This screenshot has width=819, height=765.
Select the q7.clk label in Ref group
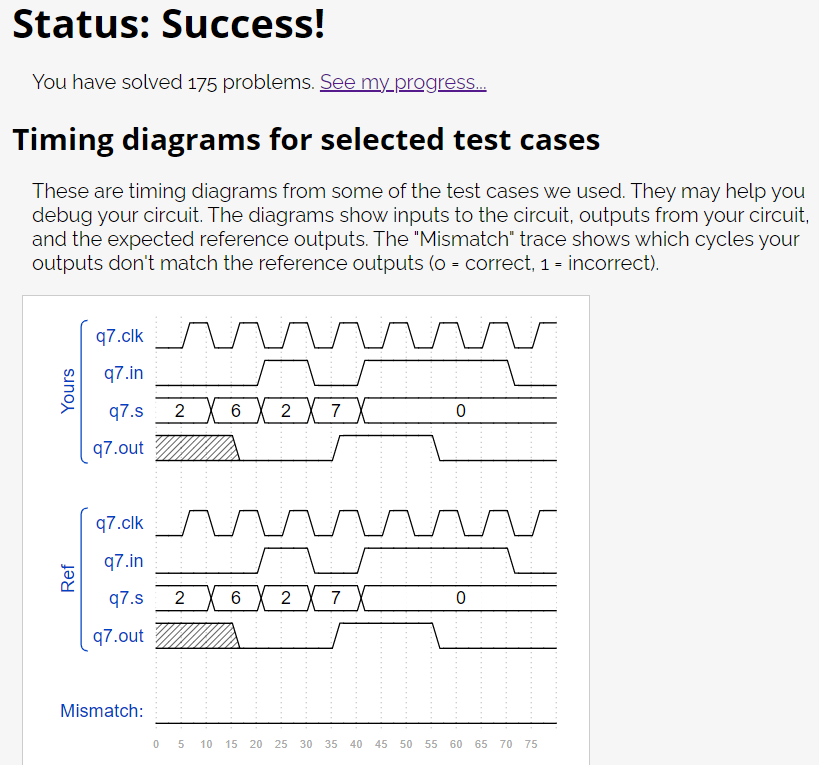[x=118, y=523]
